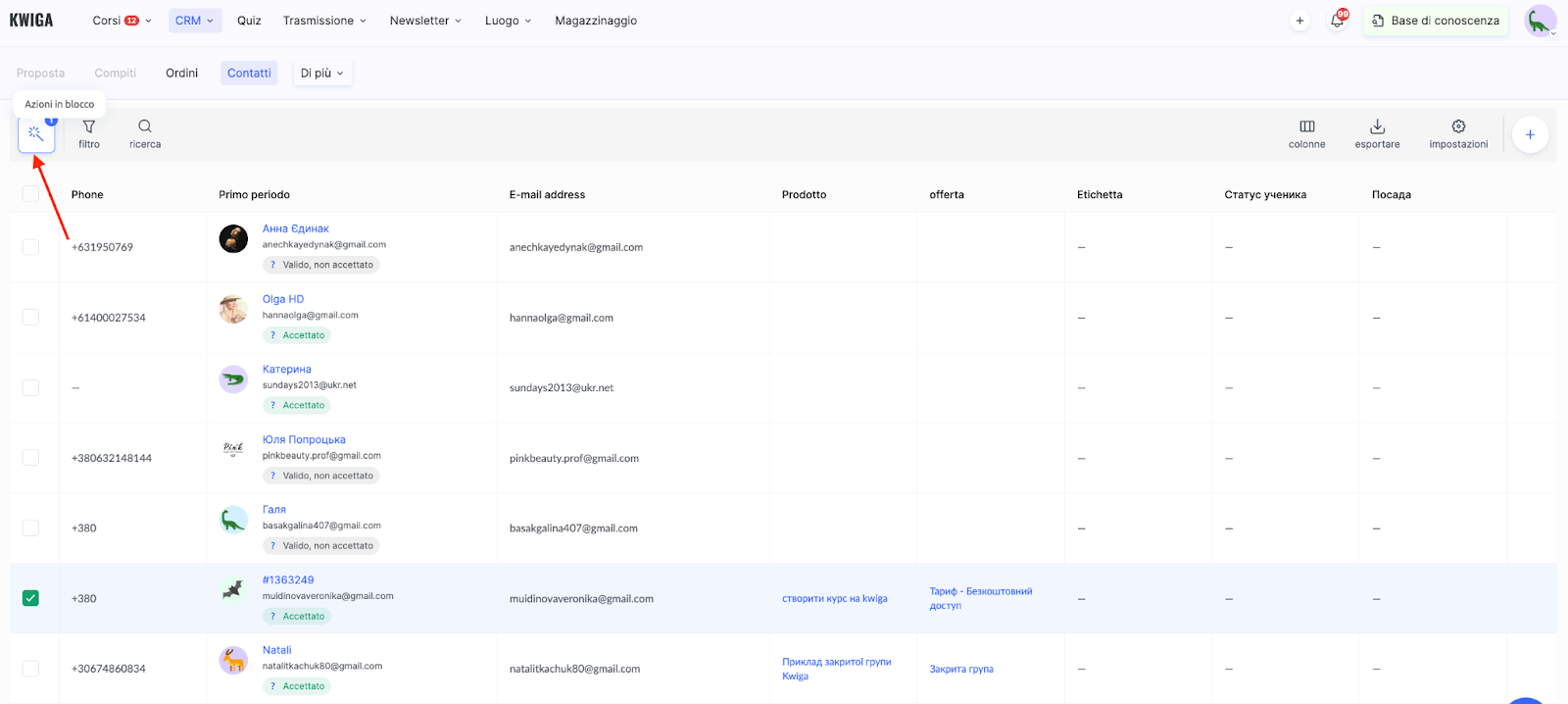Click Natali's deer avatar
The image size is (1568, 704).
pyautogui.click(x=233, y=660)
